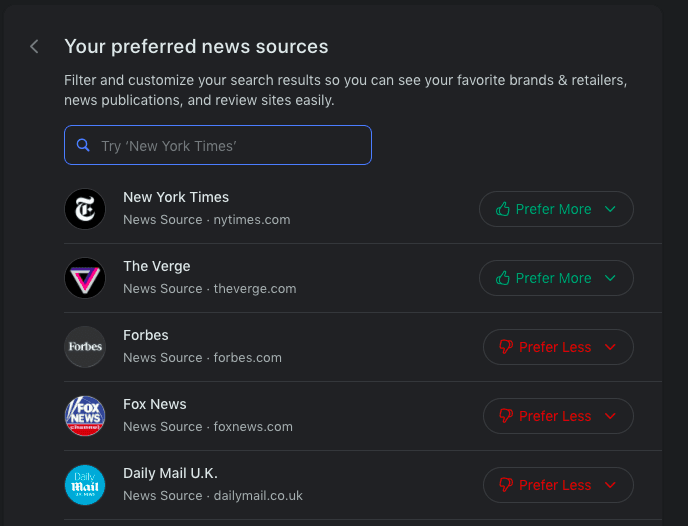This screenshot has width=688, height=526.
Task: Click the Daily Mail logo
Action: click(x=85, y=485)
